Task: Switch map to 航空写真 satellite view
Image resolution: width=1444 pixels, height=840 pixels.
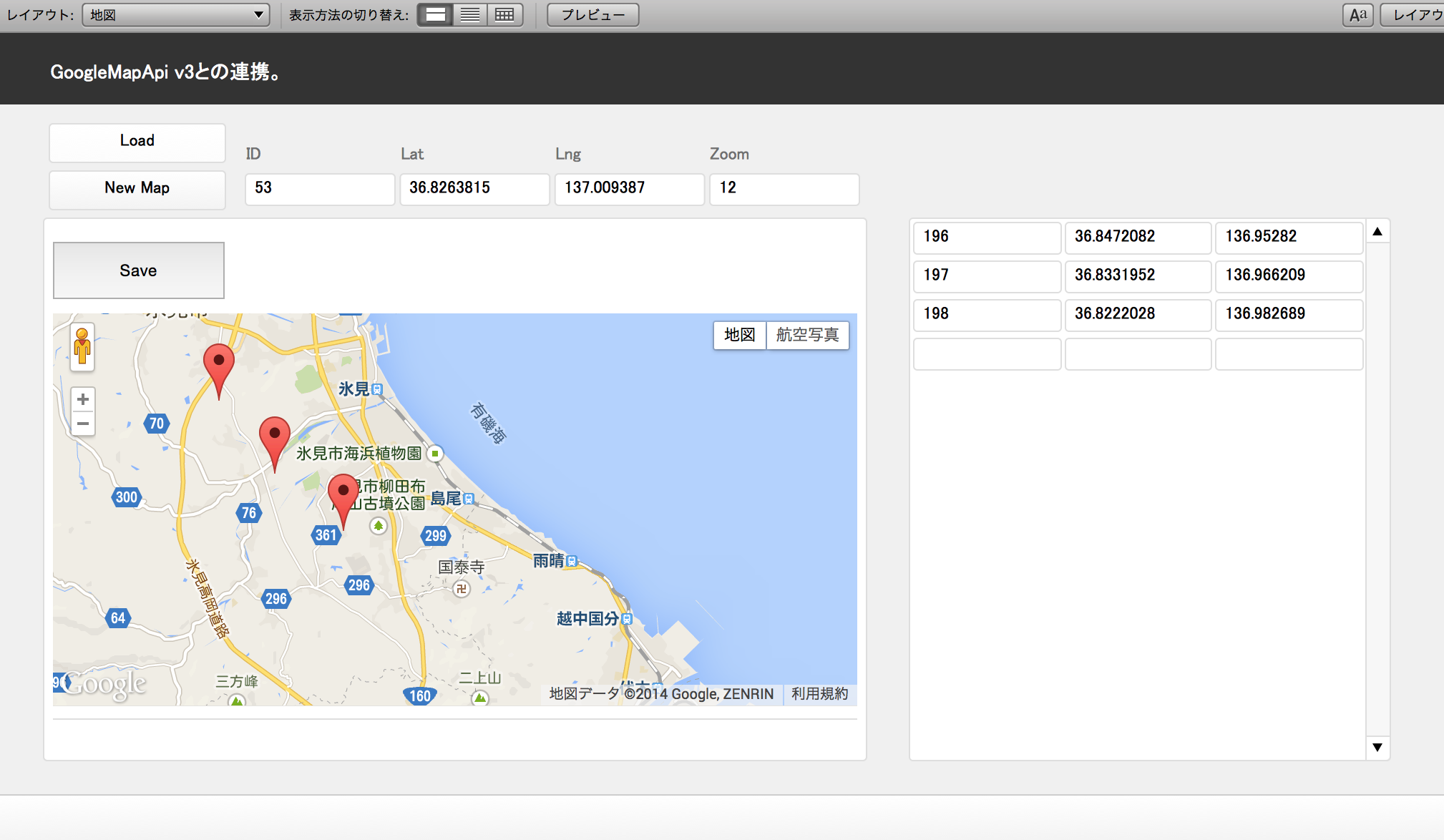Action: (x=807, y=335)
